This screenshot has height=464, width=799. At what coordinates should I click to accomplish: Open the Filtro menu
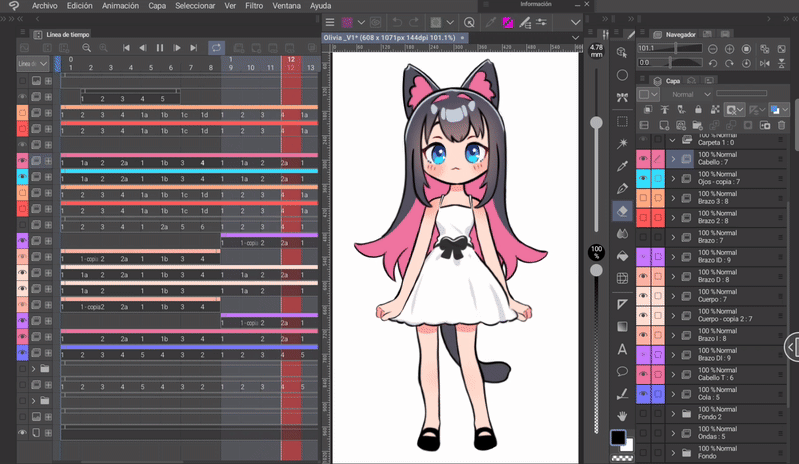[x=254, y=6]
